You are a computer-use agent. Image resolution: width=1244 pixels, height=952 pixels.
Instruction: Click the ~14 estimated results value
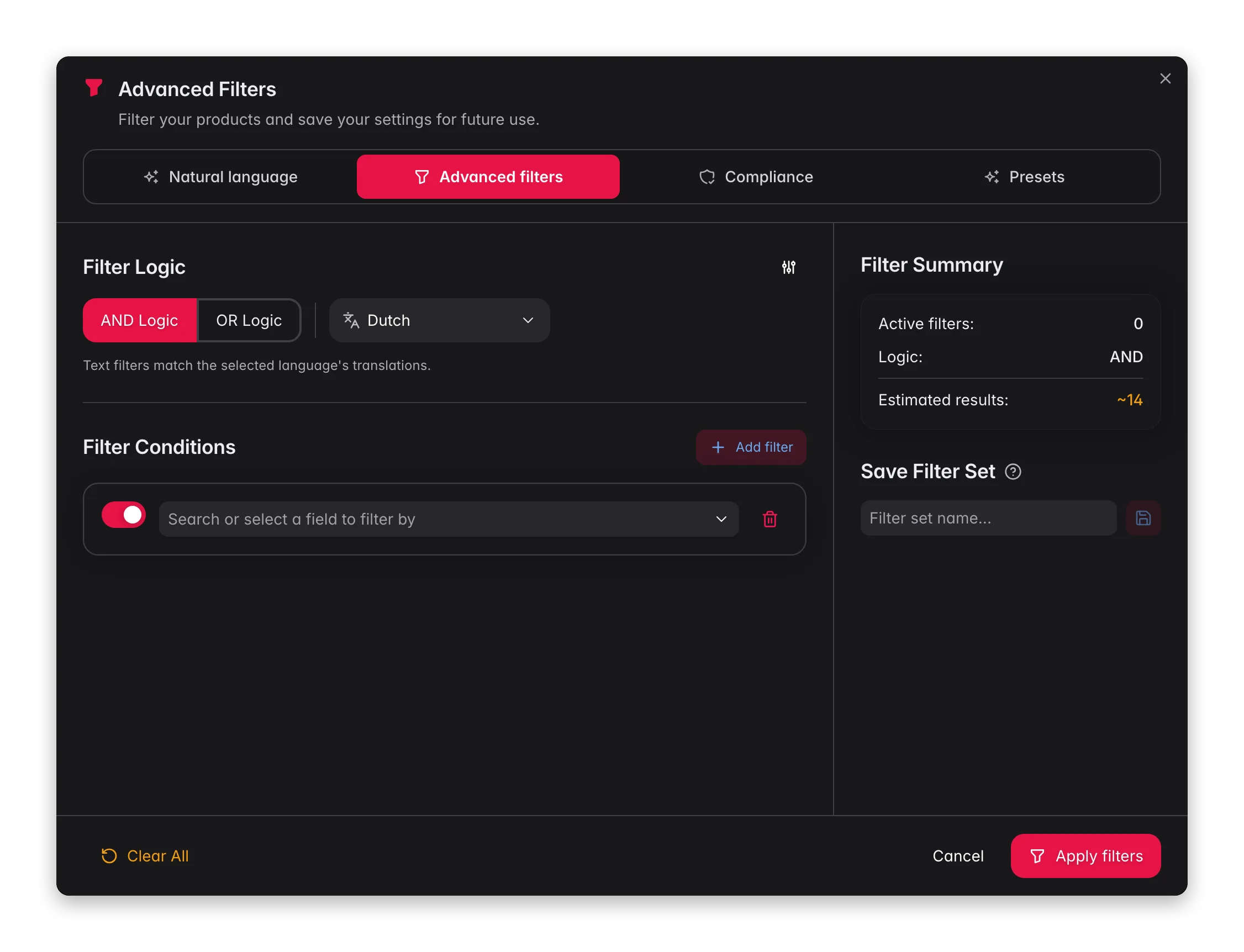1129,400
